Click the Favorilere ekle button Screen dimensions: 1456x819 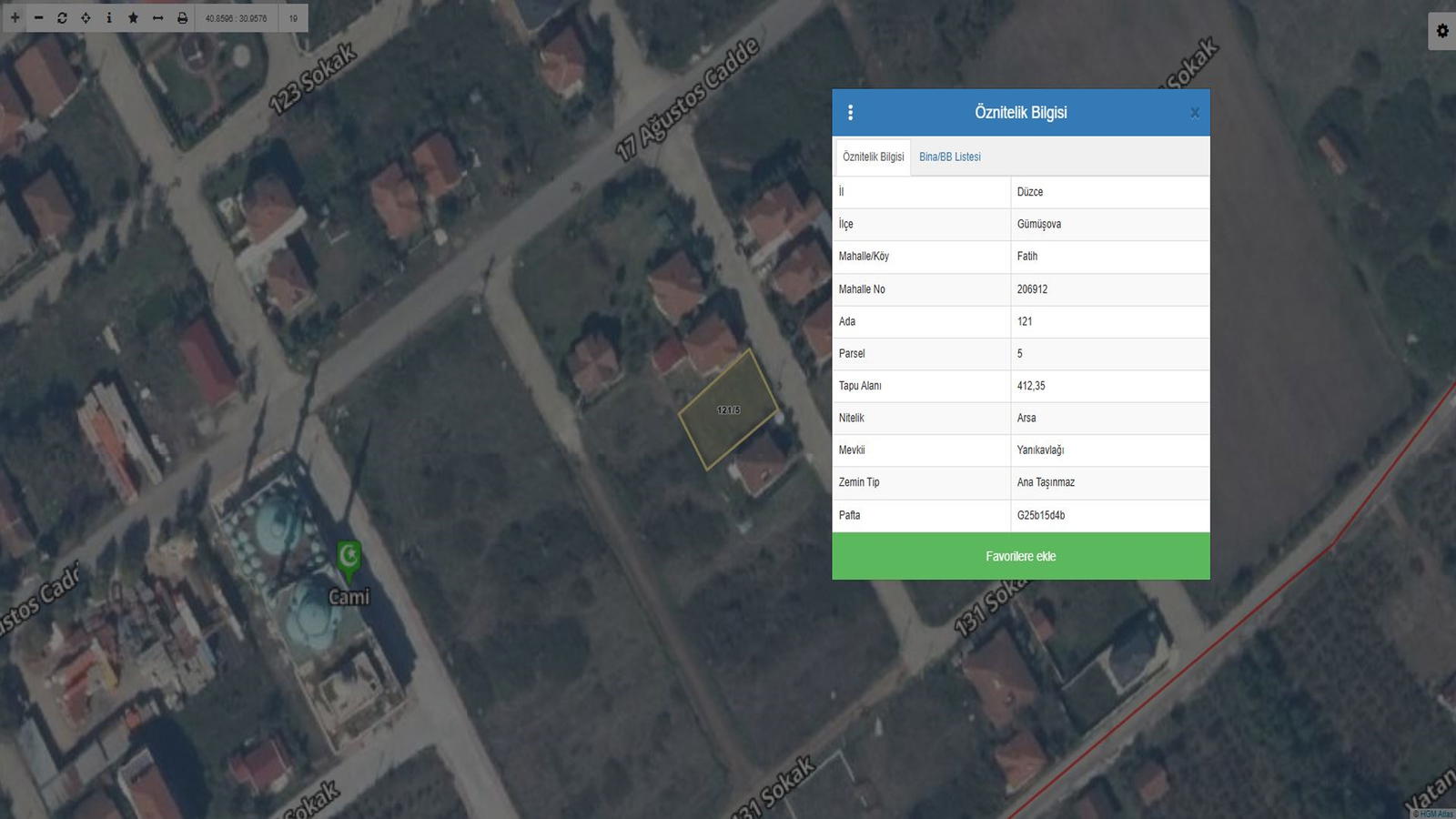1020,556
